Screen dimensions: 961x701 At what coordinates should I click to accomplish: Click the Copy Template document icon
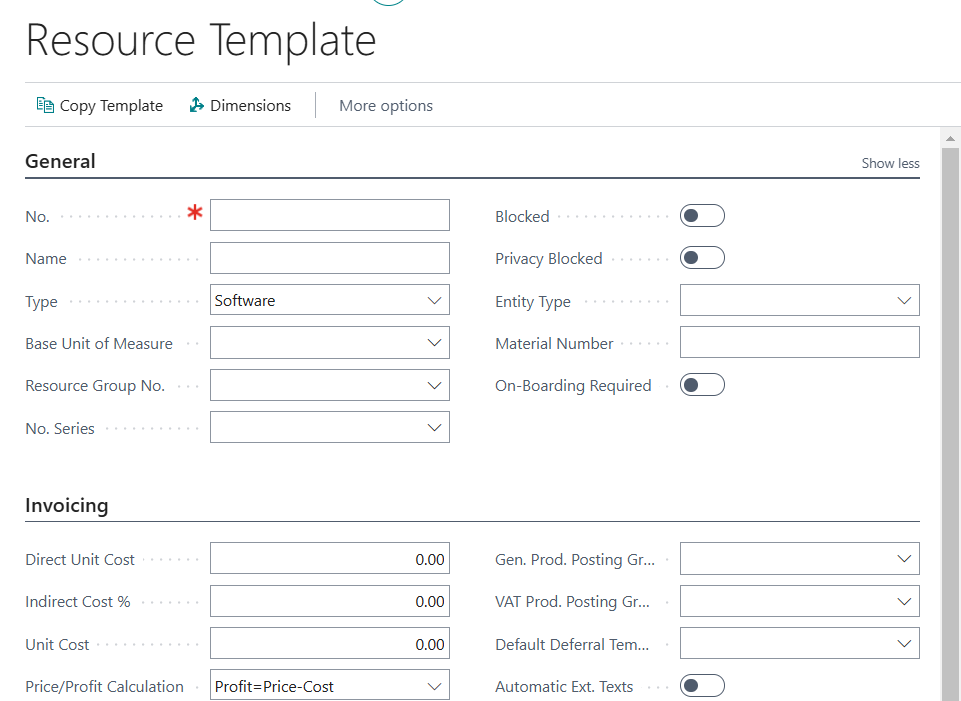pyautogui.click(x=45, y=105)
